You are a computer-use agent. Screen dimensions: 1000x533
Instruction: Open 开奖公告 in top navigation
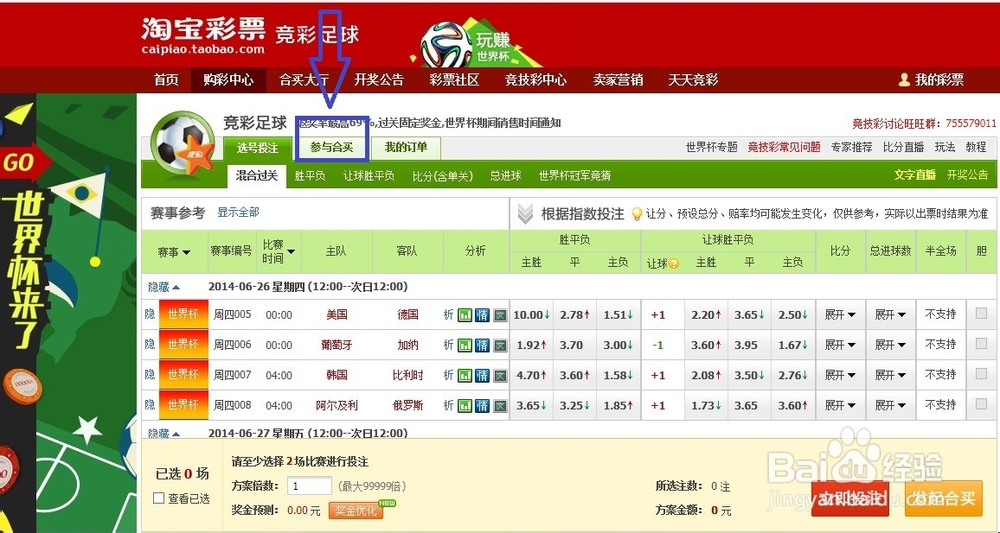click(x=379, y=80)
